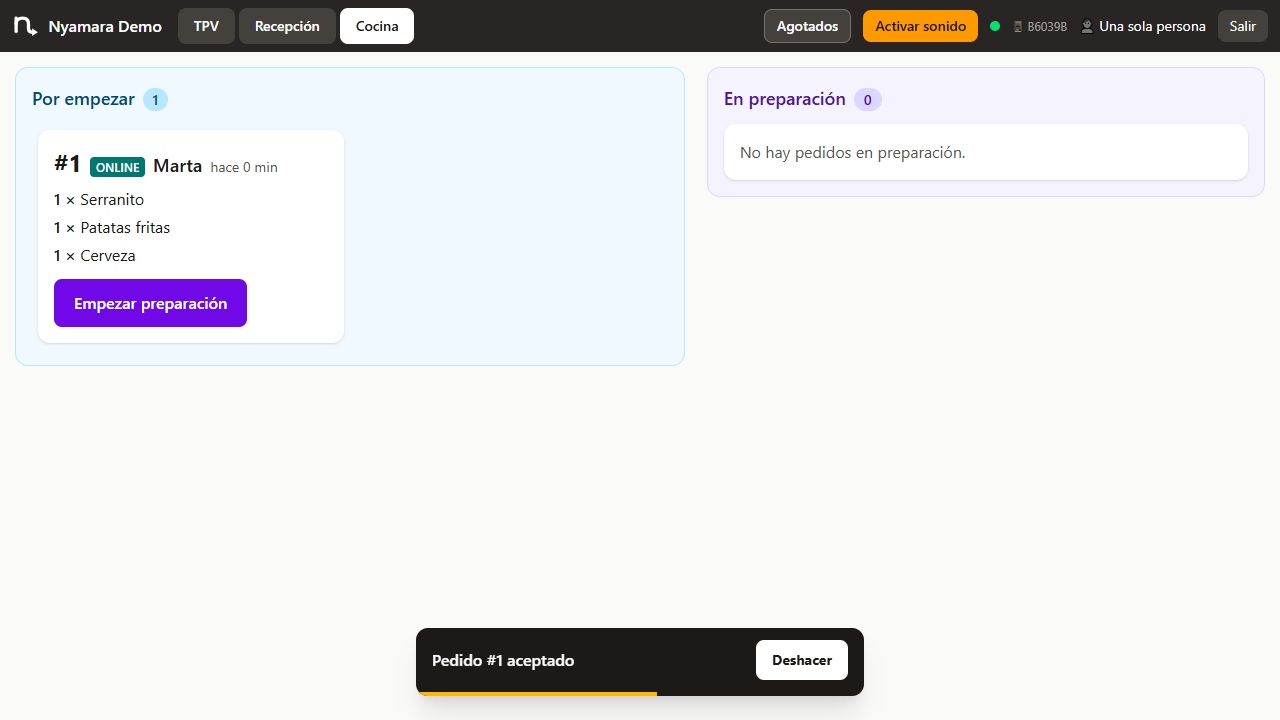The width and height of the screenshot is (1280, 720).
Task: Undo acceptance with Deshacer
Action: click(x=802, y=660)
